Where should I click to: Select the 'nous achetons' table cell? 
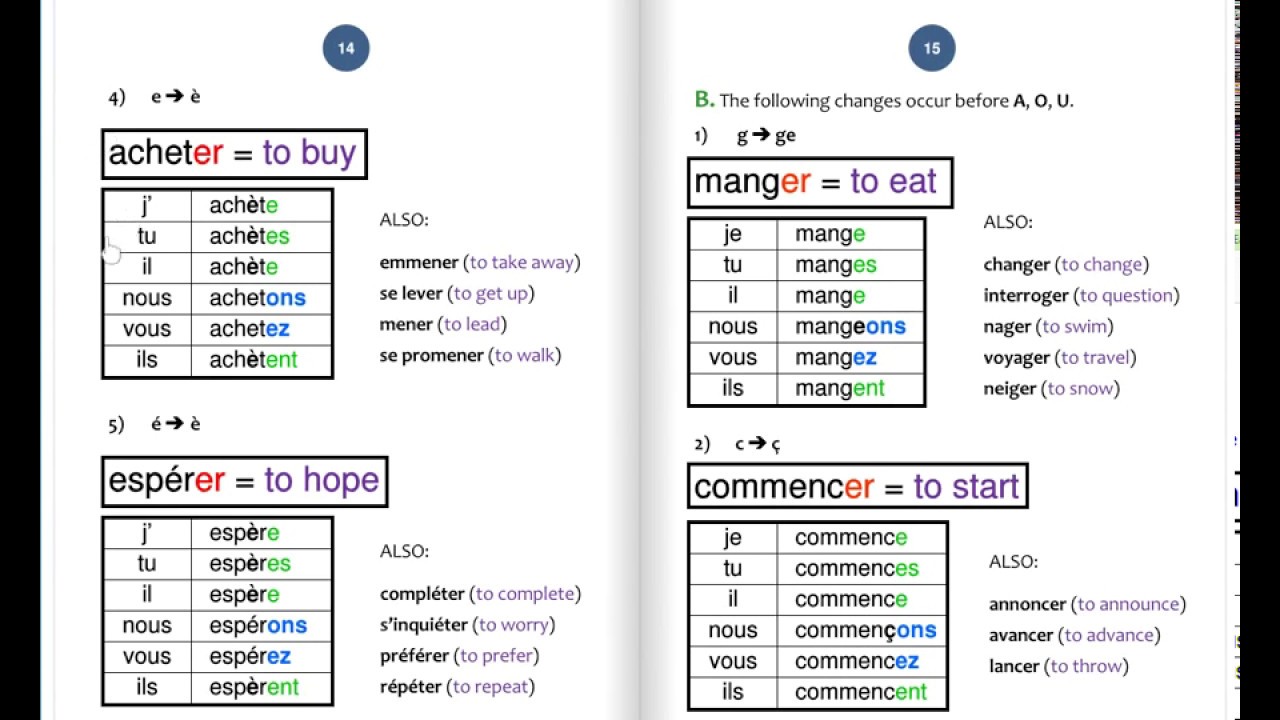click(x=257, y=298)
